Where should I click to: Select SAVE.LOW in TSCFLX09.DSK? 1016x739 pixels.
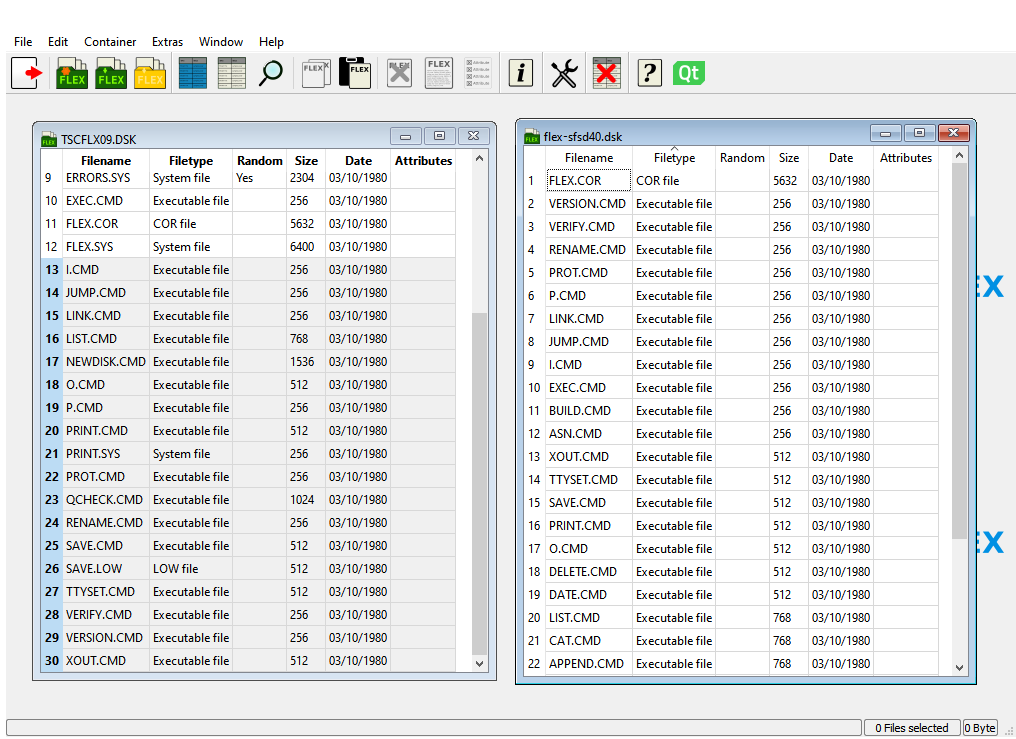pos(106,569)
